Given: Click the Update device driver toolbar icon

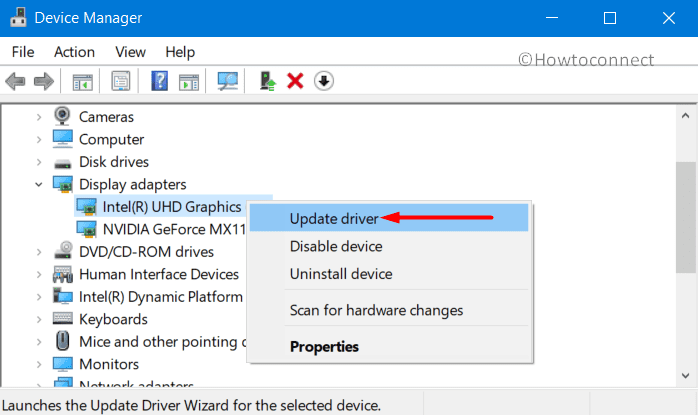Looking at the screenshot, I should 268,81.
